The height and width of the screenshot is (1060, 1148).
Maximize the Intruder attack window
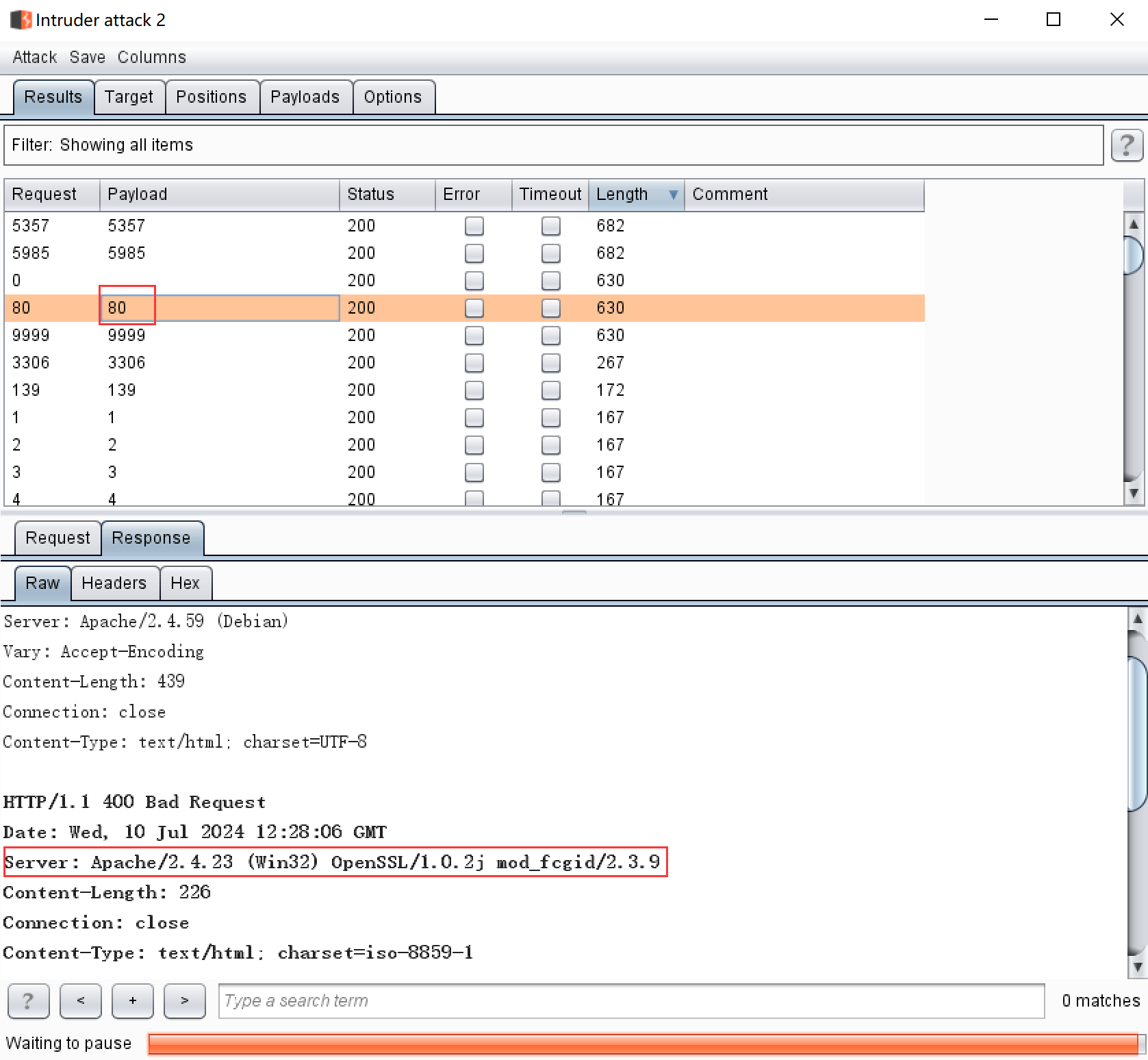point(1054,20)
